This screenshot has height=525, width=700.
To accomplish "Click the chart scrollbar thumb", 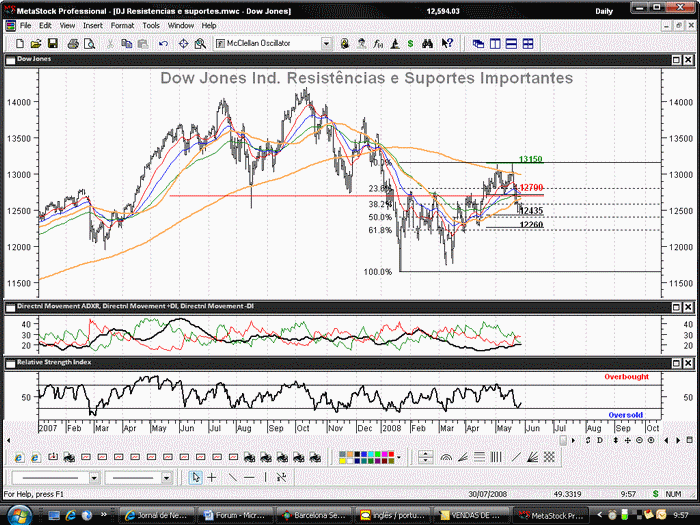I will [563, 440].
